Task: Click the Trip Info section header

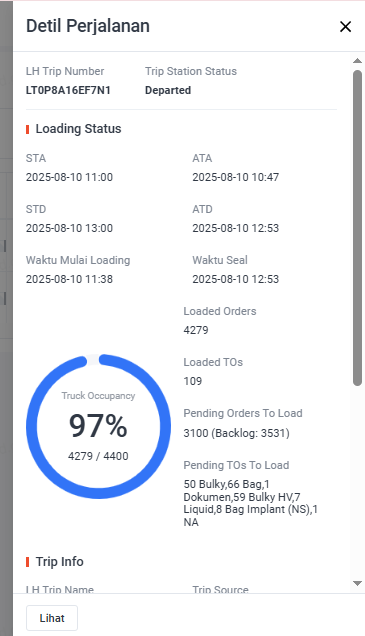Action: pos(60,562)
